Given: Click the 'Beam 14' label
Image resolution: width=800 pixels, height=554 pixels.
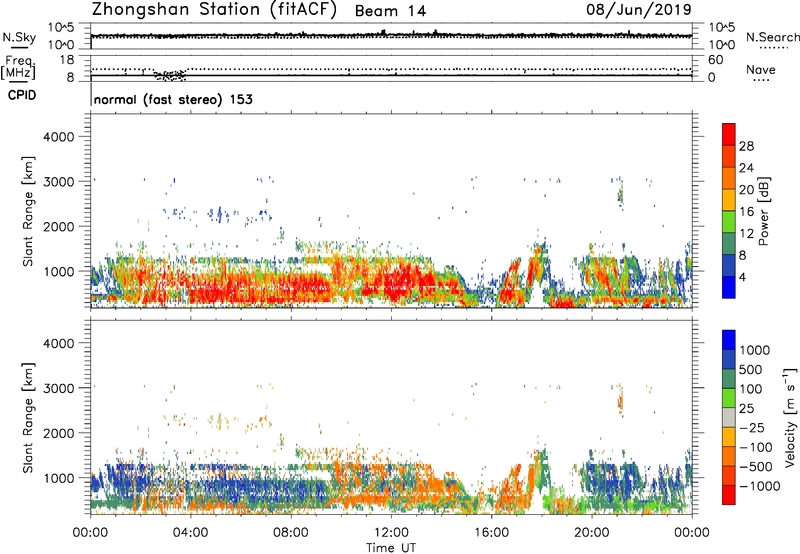Looking at the screenshot, I should click(390, 11).
